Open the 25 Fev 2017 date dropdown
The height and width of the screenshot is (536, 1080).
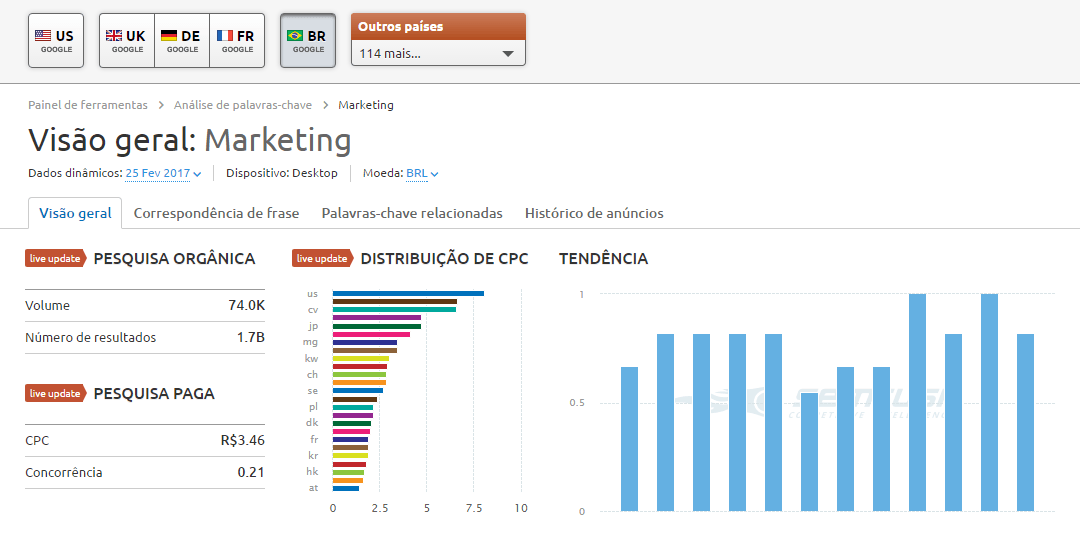point(163,174)
